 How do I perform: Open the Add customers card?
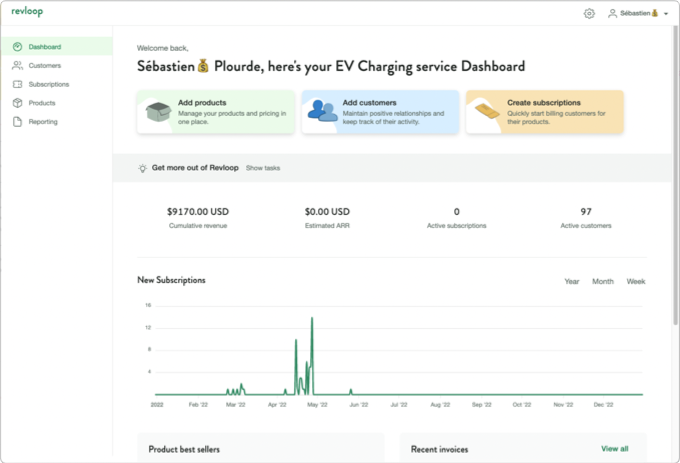tap(380, 111)
